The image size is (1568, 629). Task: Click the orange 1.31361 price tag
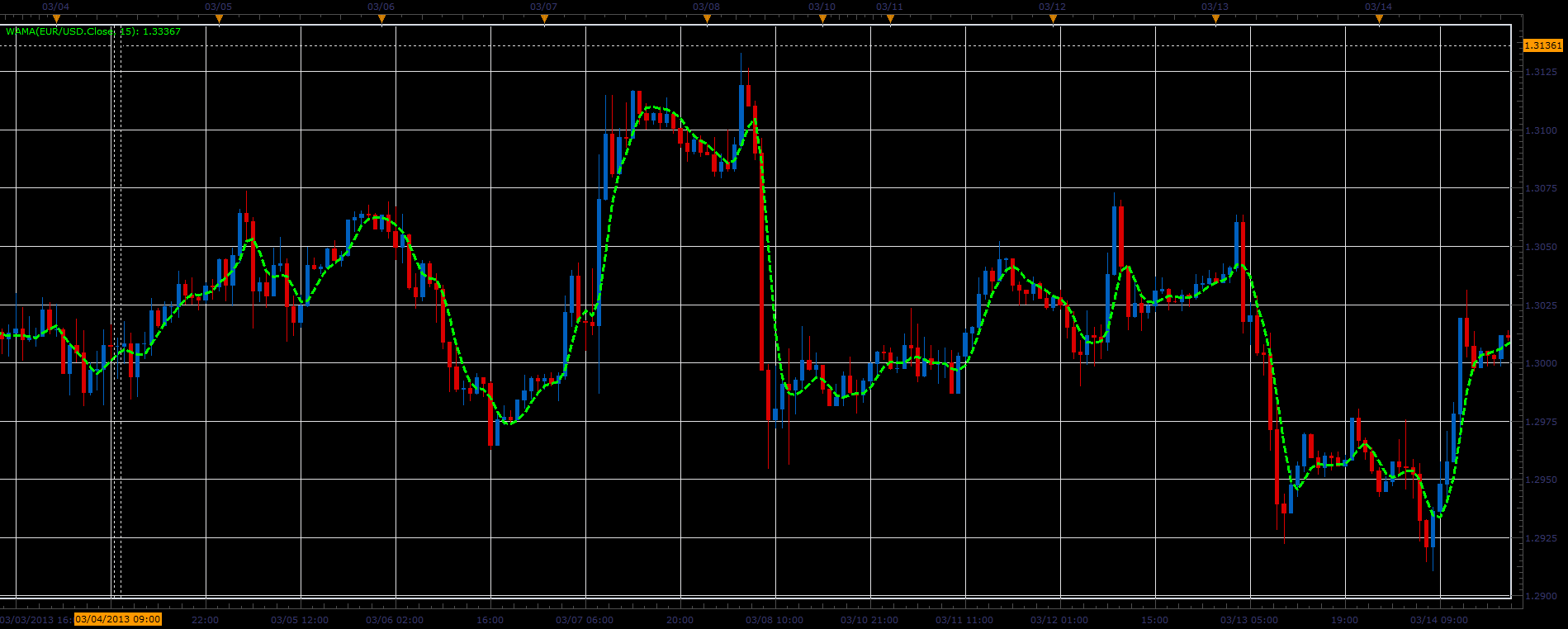(1542, 45)
